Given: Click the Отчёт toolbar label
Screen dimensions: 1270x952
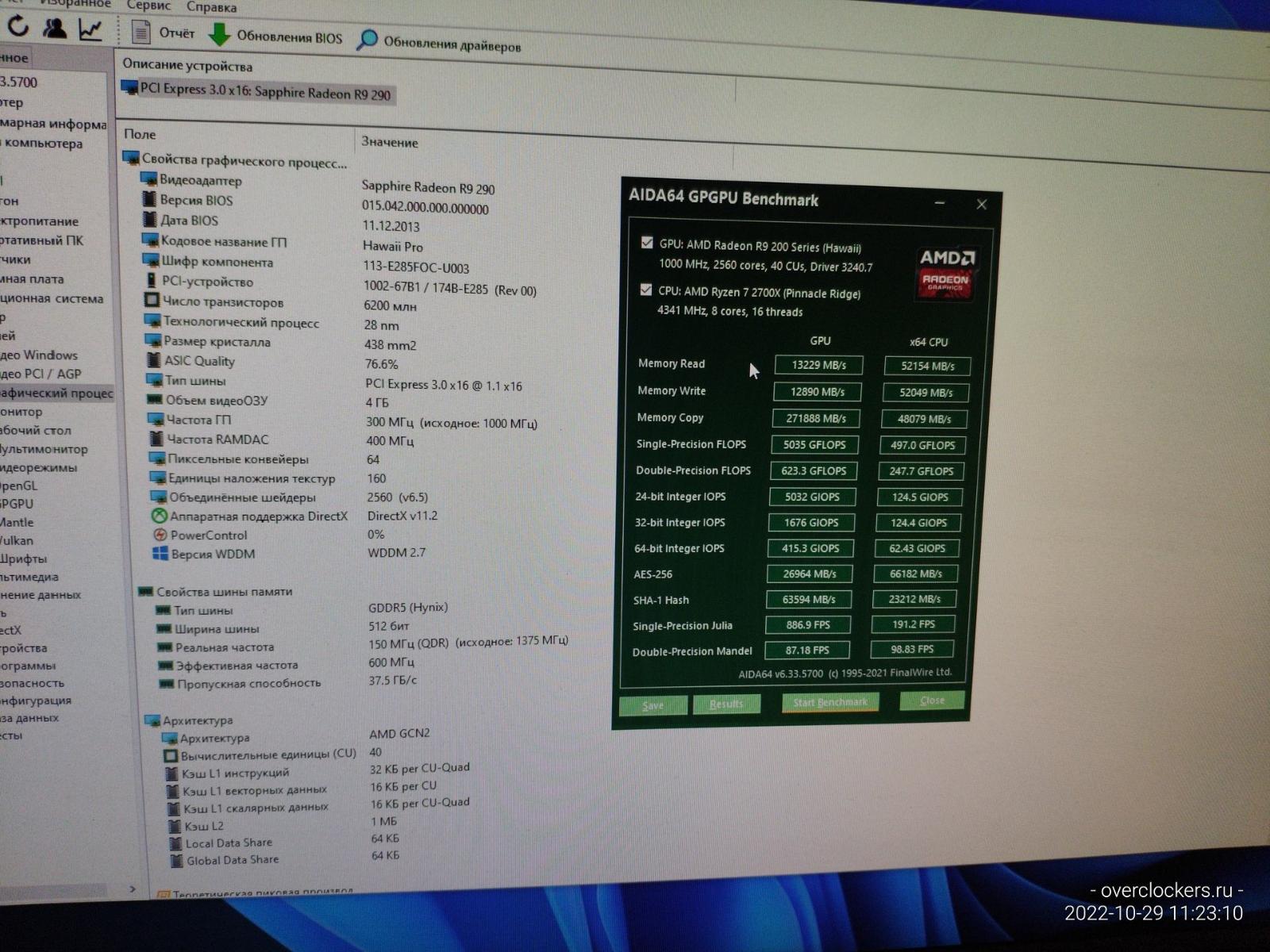Looking at the screenshot, I should point(177,33).
